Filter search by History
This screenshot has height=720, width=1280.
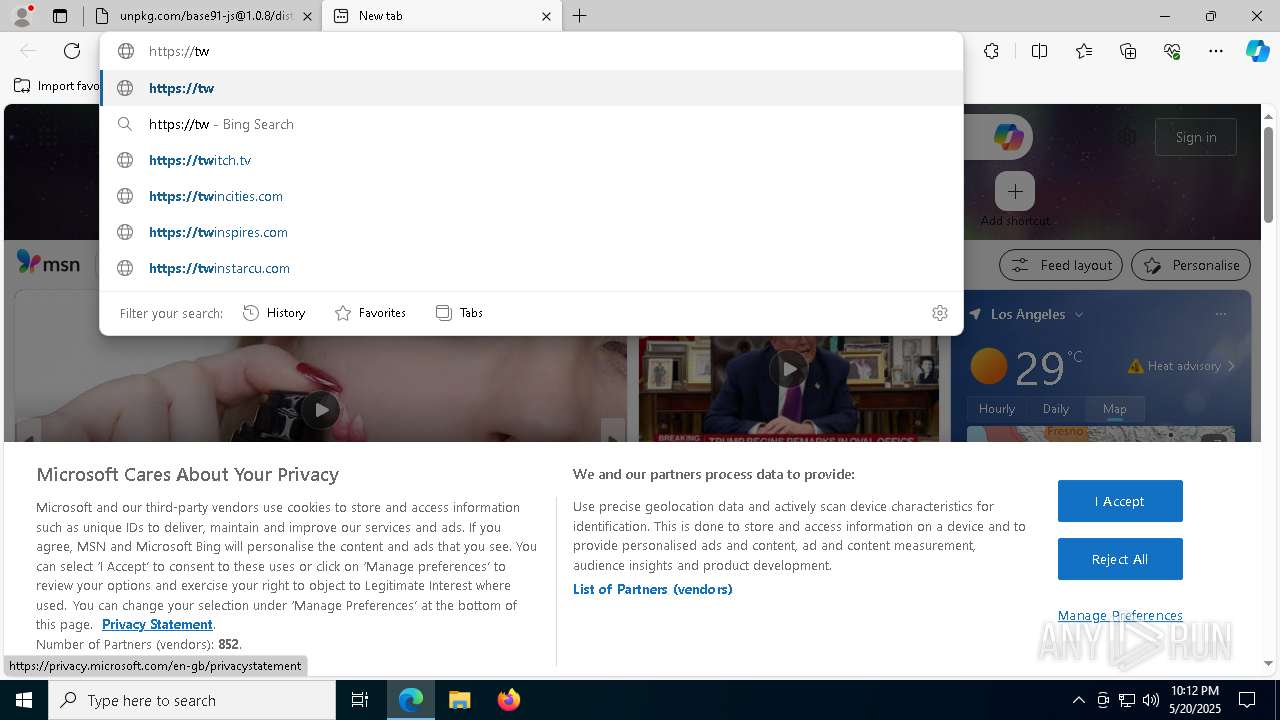click(x=274, y=313)
